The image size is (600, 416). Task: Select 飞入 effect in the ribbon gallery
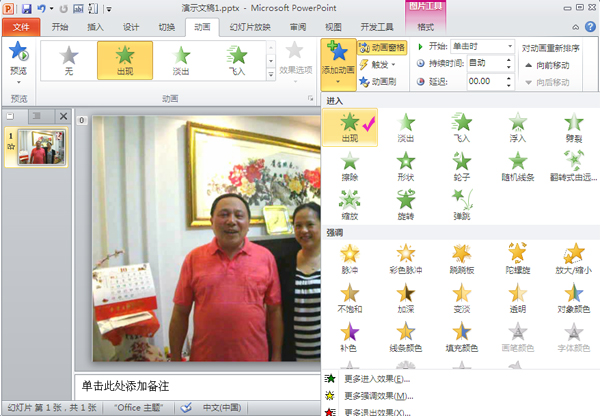237,60
